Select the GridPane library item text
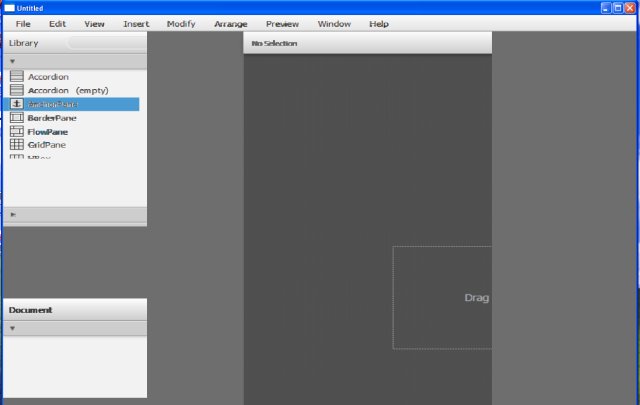 coord(47,145)
